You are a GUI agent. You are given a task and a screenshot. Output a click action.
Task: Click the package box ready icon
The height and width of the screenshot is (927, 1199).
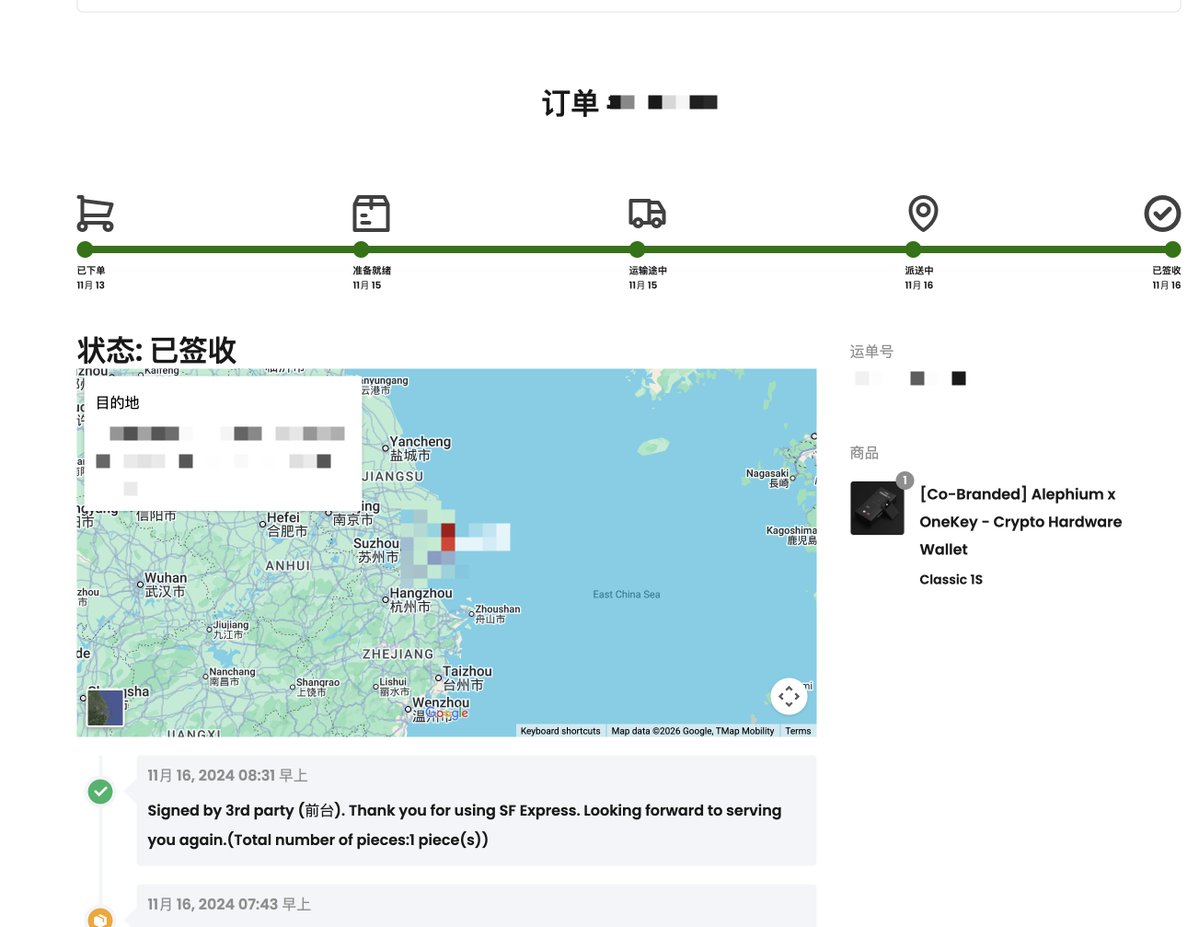pos(371,213)
